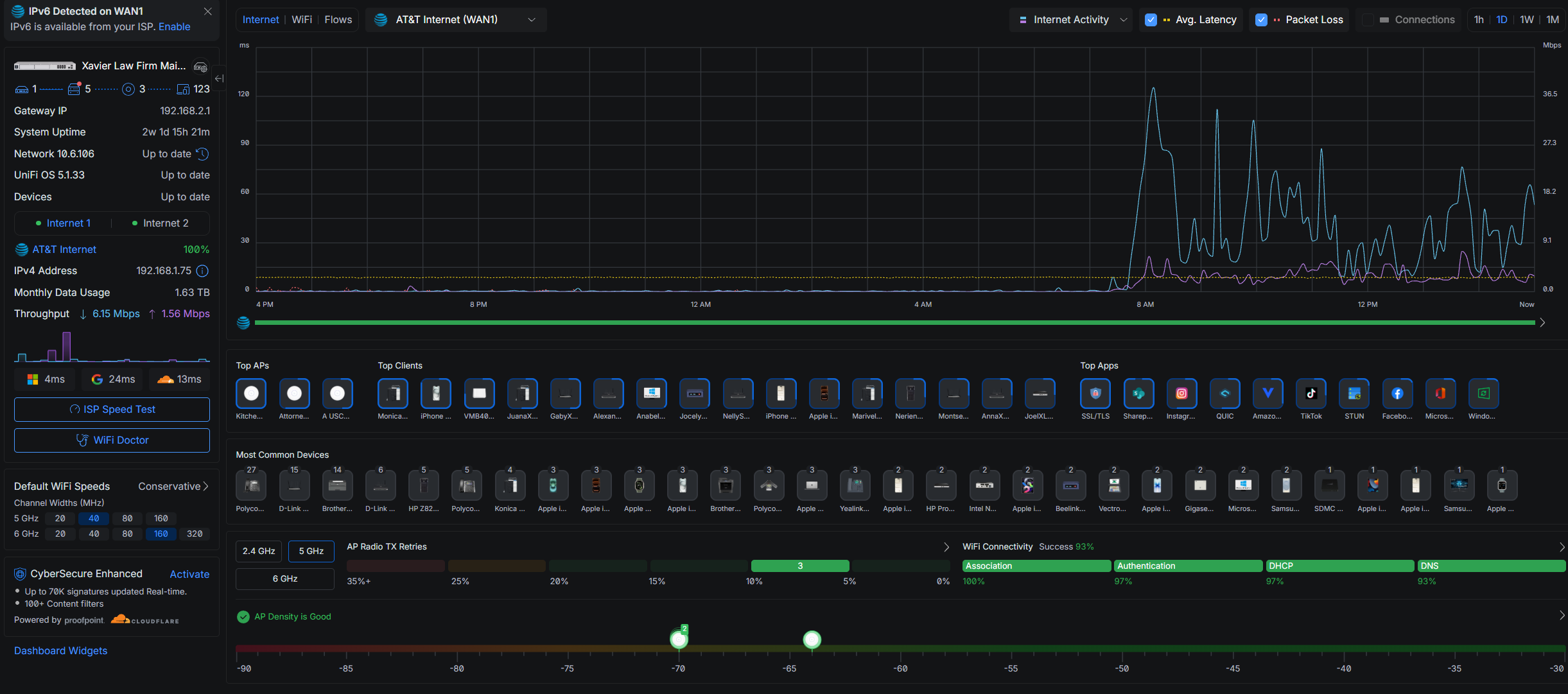Click the Enable IPv6 link
Viewport: 1568px width, 694px height.
[x=175, y=27]
